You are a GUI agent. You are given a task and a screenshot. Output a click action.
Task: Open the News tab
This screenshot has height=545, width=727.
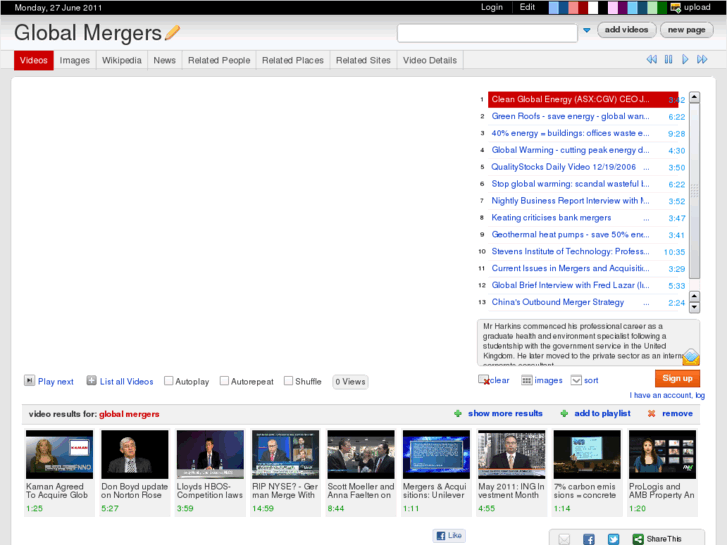[x=165, y=60]
